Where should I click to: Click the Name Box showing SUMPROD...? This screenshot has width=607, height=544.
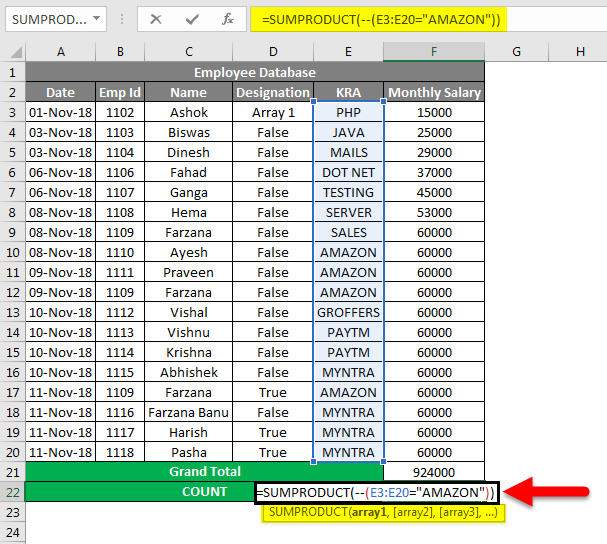coord(56,19)
